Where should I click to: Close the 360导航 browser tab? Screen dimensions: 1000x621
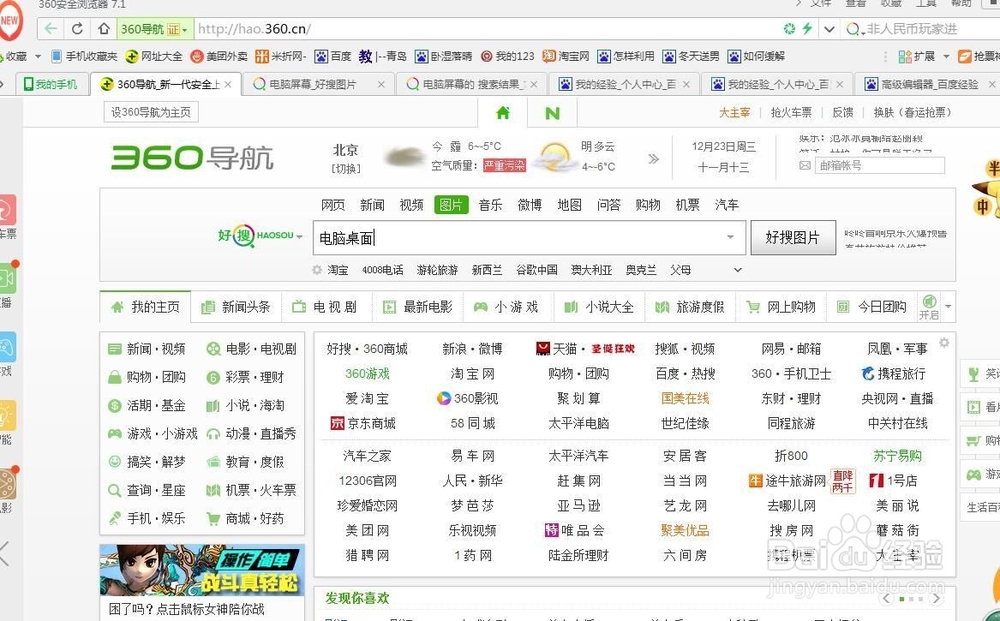(x=228, y=84)
